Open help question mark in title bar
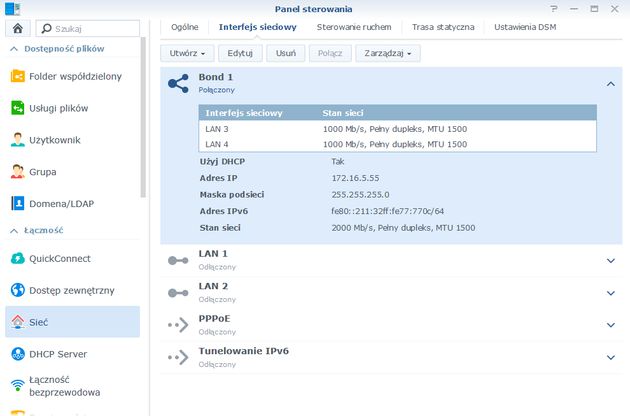Image resolution: width=630 pixels, height=416 pixels. coord(554,9)
